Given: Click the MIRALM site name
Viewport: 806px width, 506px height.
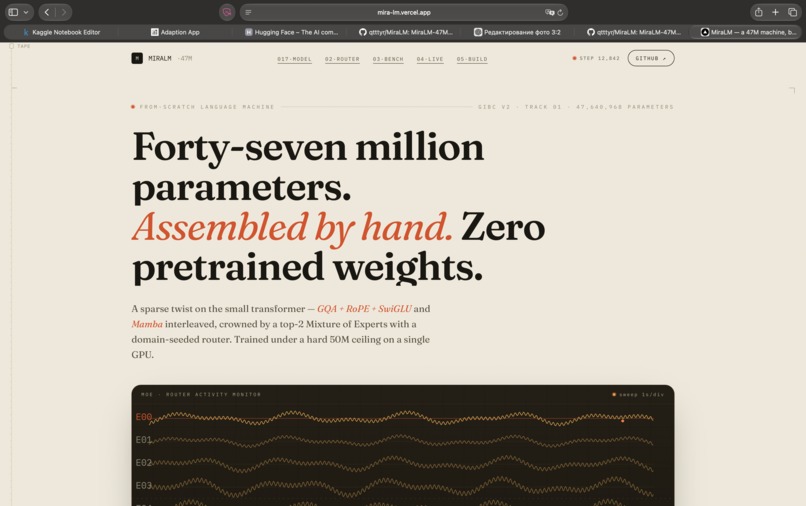Looking at the screenshot, I should (160, 59).
